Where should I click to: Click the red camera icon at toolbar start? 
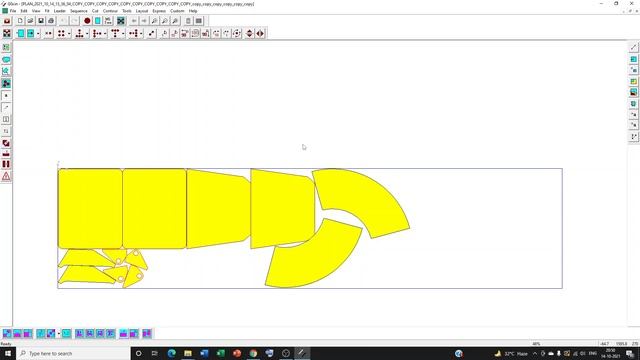pos(7,21)
